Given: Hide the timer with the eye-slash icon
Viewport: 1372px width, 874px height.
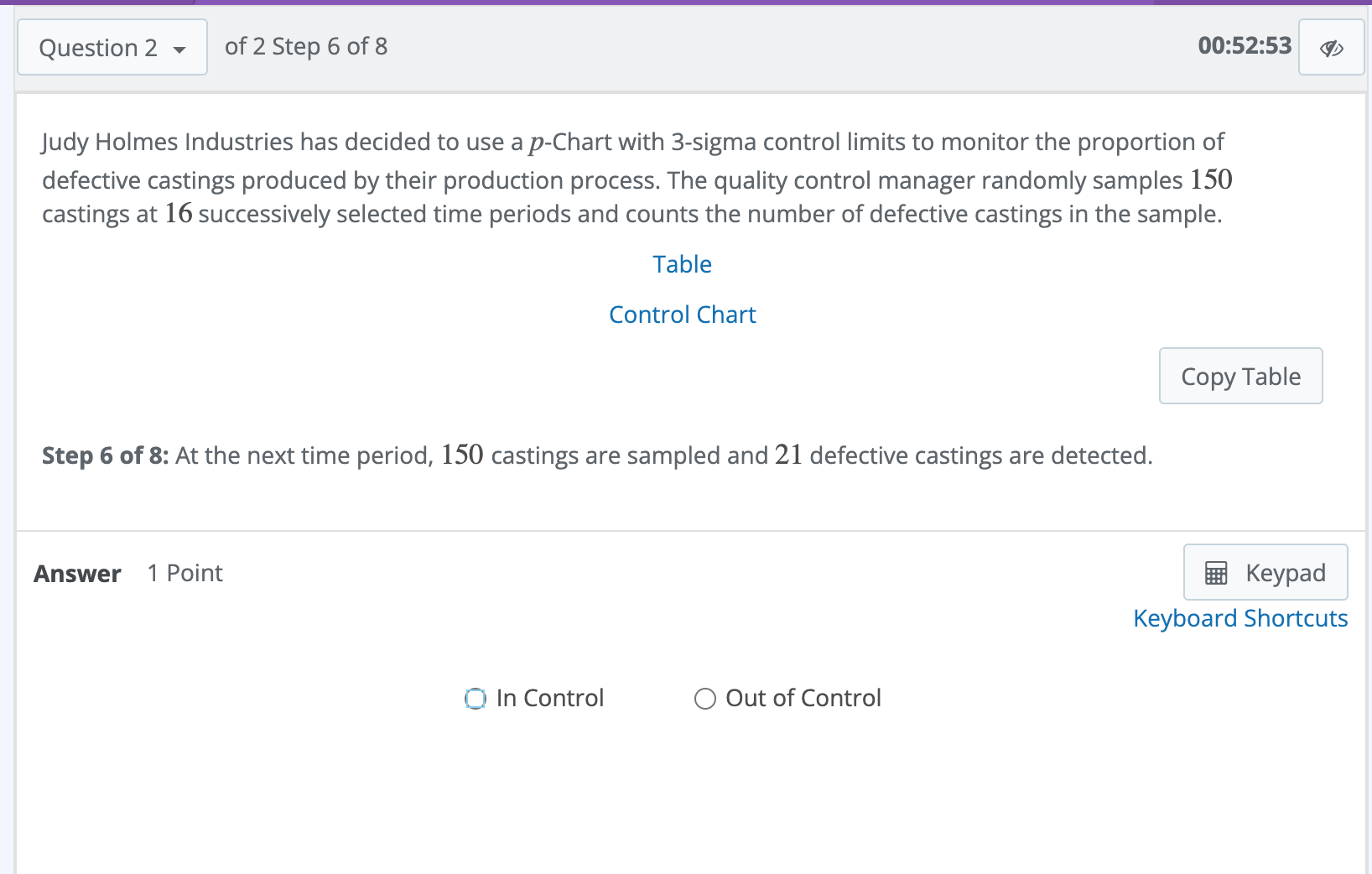Looking at the screenshot, I should coord(1331,48).
